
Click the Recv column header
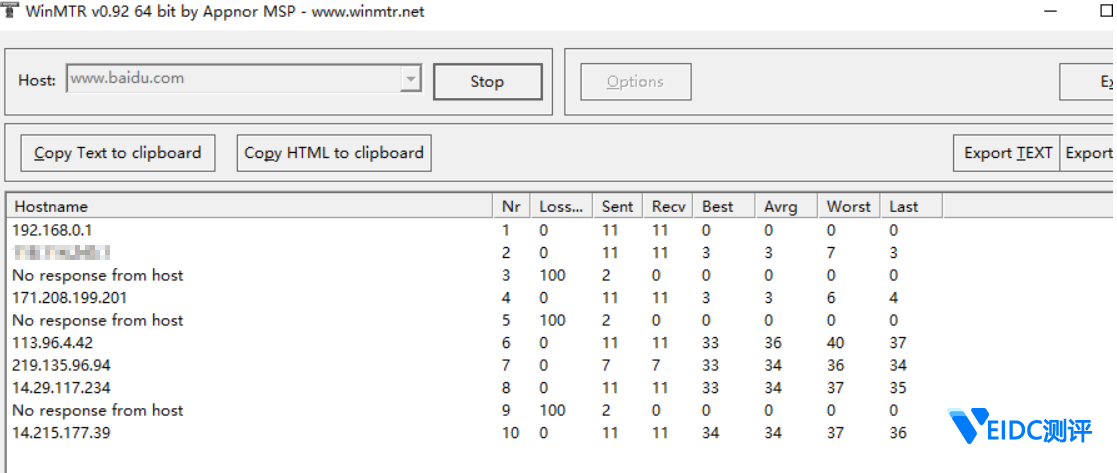(x=668, y=206)
